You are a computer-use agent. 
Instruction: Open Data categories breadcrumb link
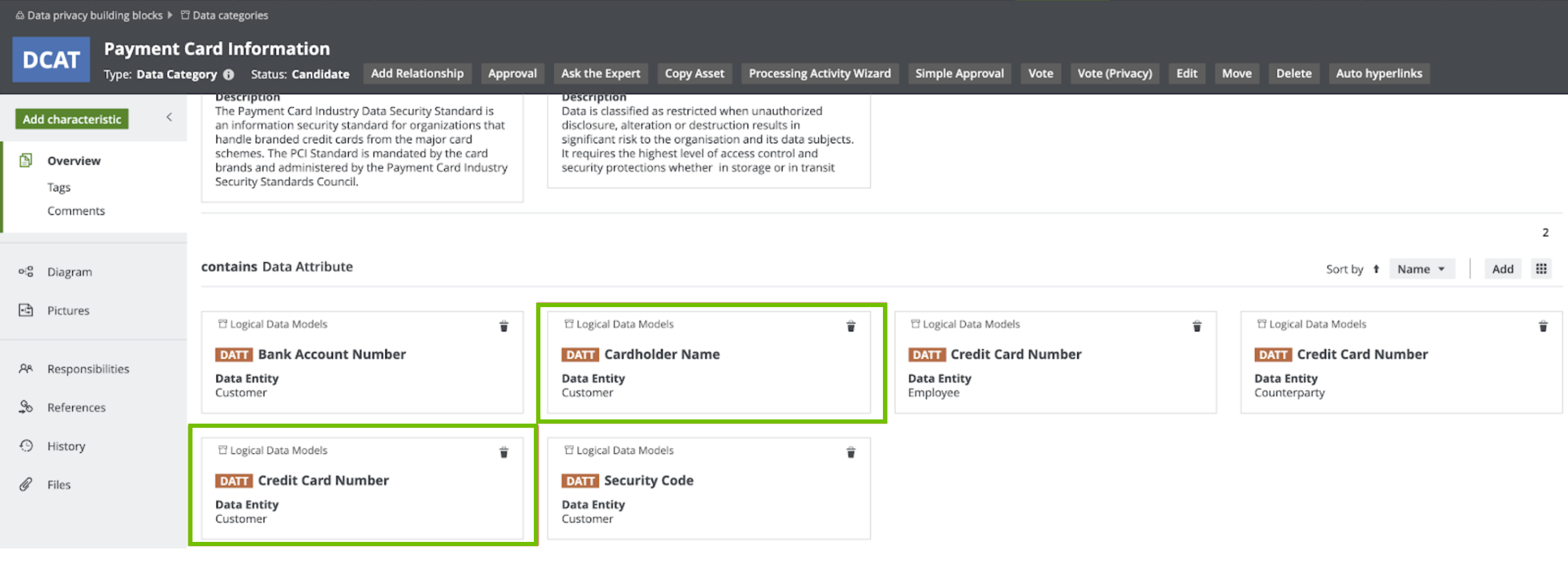(230, 15)
